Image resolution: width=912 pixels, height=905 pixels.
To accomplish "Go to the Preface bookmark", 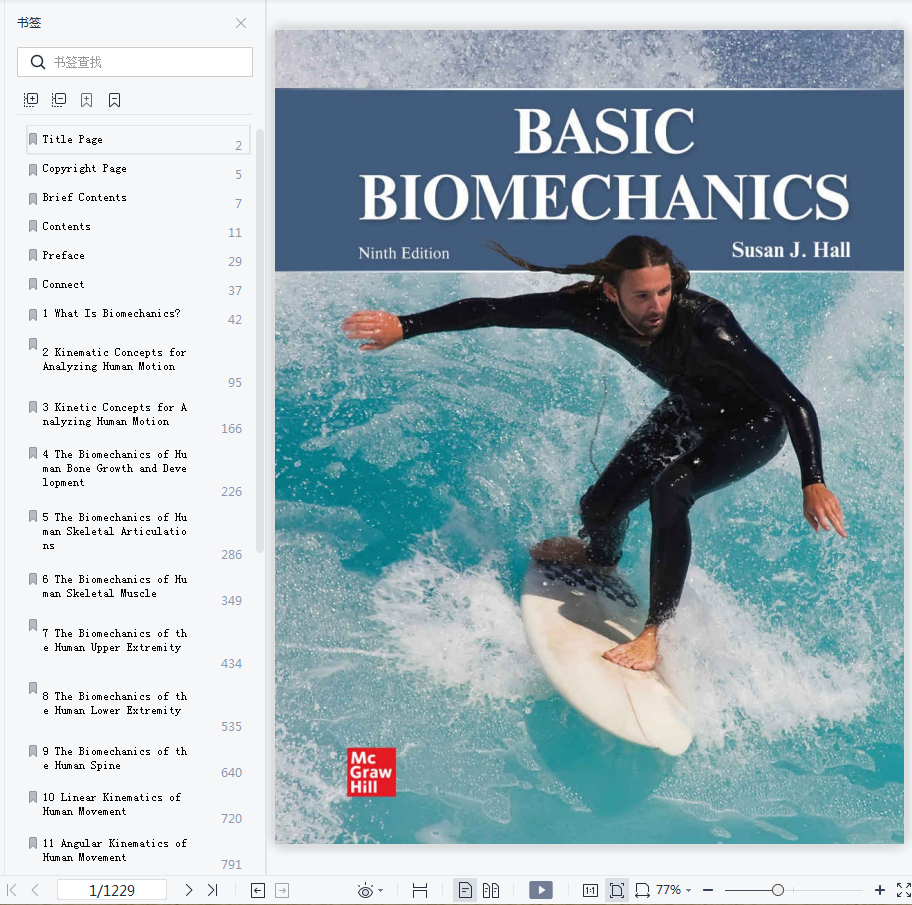I will 138,256.
